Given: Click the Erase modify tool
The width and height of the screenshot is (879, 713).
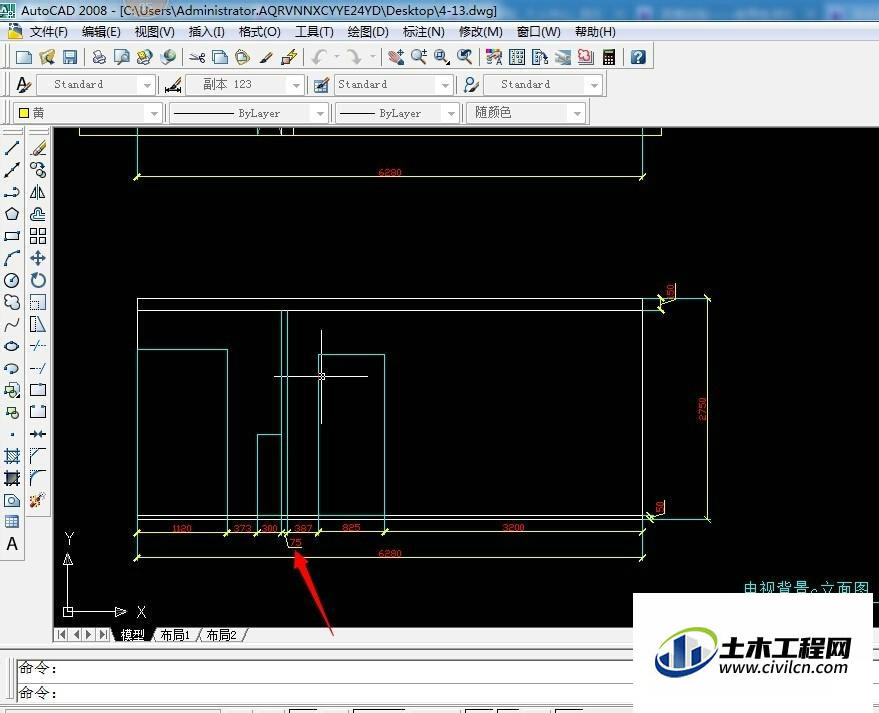Looking at the screenshot, I should 38,149.
